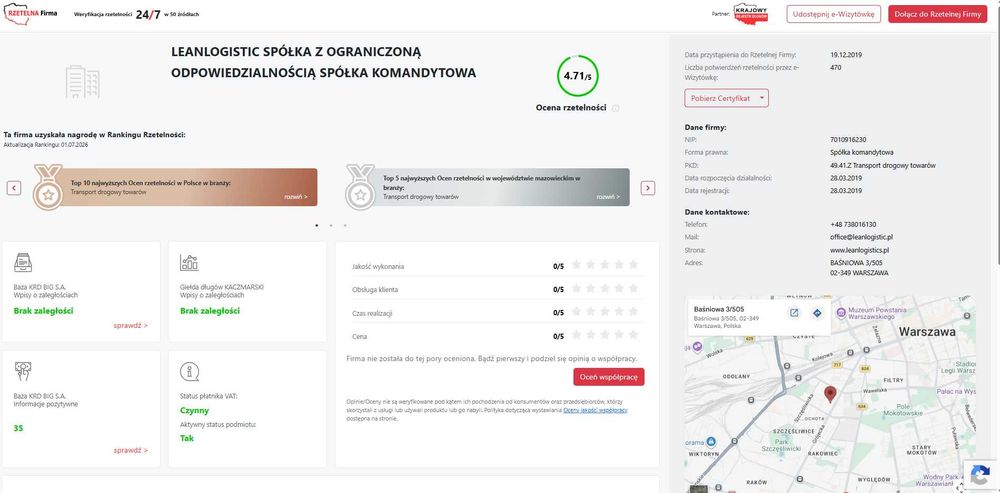The image size is (1000, 493).
Task: Click Udostępnij e-Wizytówkę button
Action: pos(834,14)
